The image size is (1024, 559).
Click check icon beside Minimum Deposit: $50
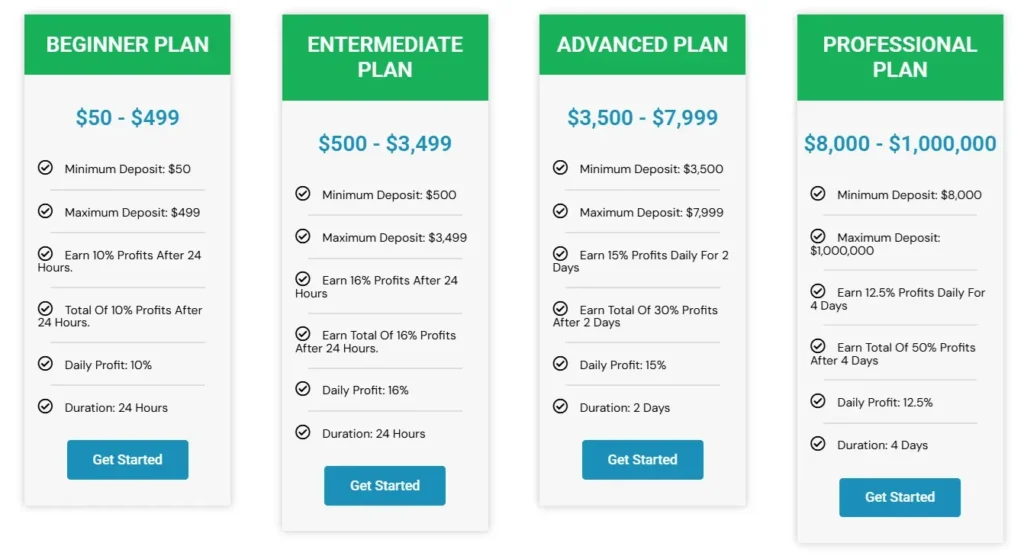tap(45, 168)
